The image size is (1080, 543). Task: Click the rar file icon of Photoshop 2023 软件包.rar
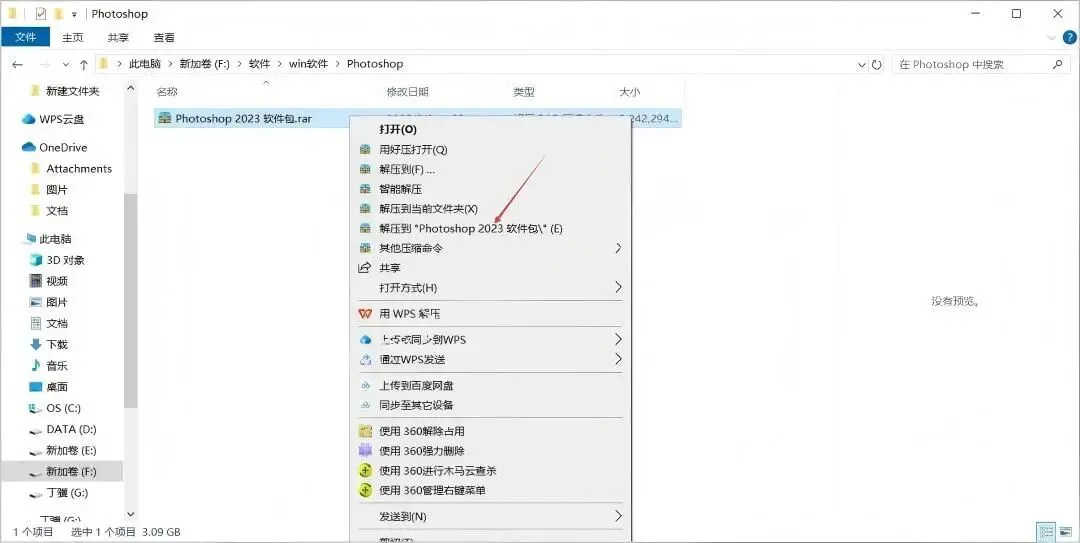click(164, 119)
